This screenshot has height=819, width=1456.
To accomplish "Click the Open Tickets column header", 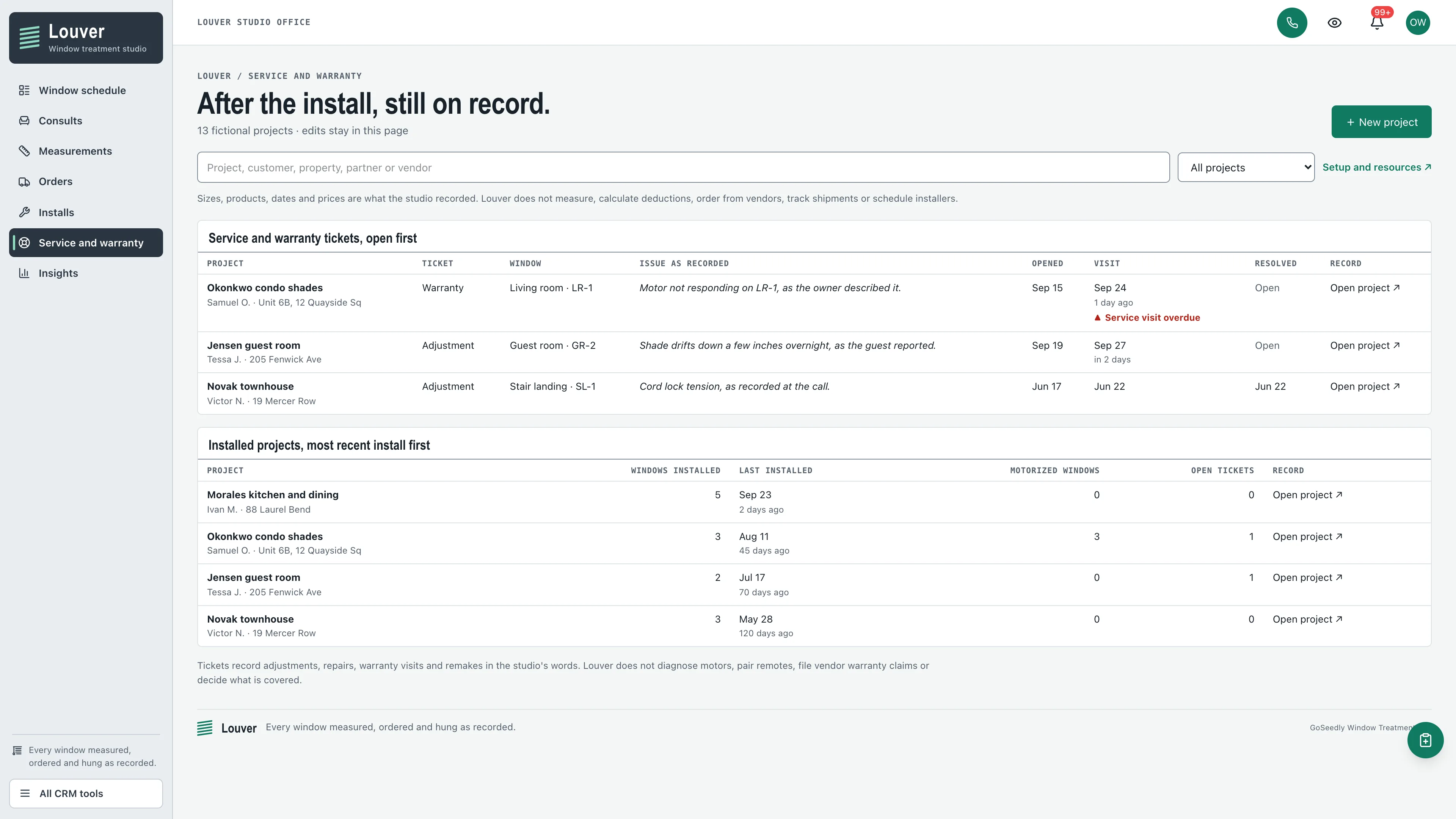I will click(1222, 470).
